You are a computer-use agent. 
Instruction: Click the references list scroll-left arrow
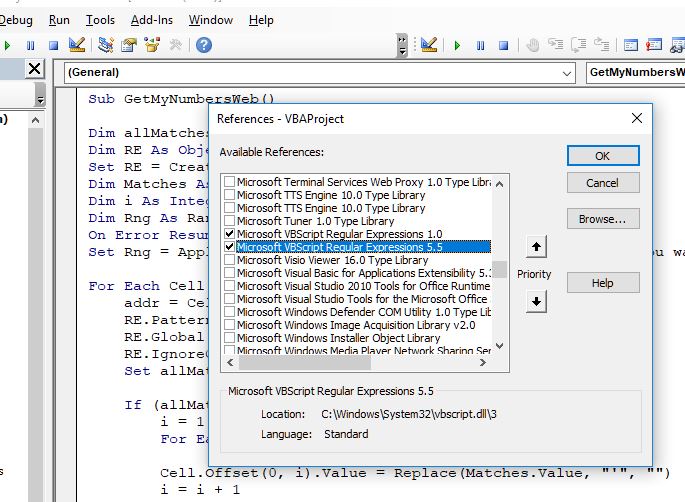[x=230, y=362]
